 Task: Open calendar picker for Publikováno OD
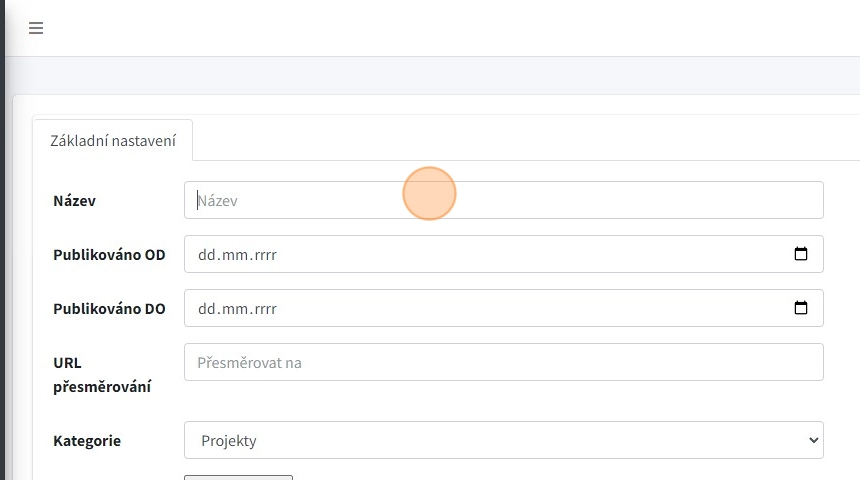pyautogui.click(x=800, y=254)
